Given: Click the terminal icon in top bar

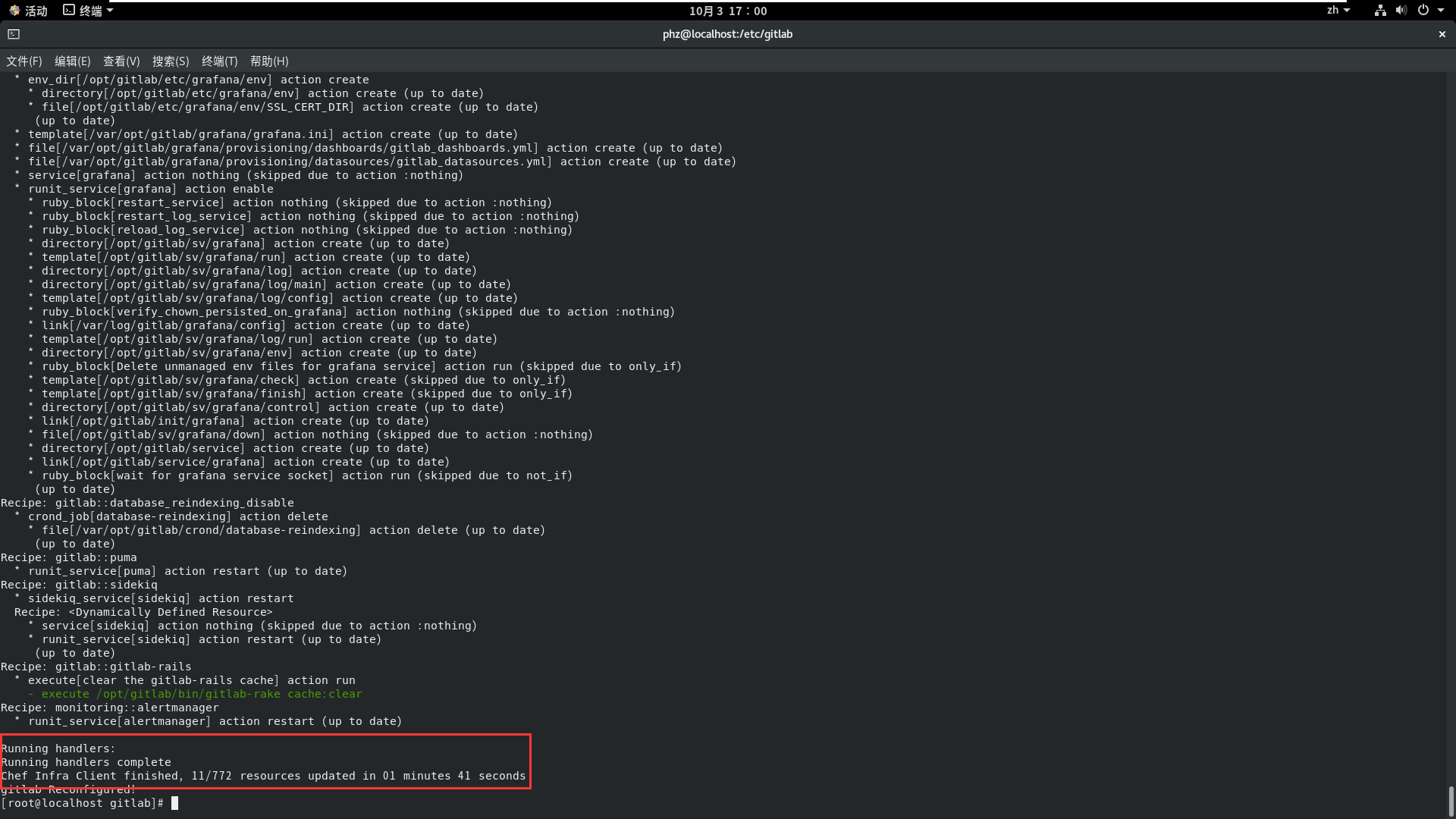Looking at the screenshot, I should [x=69, y=10].
